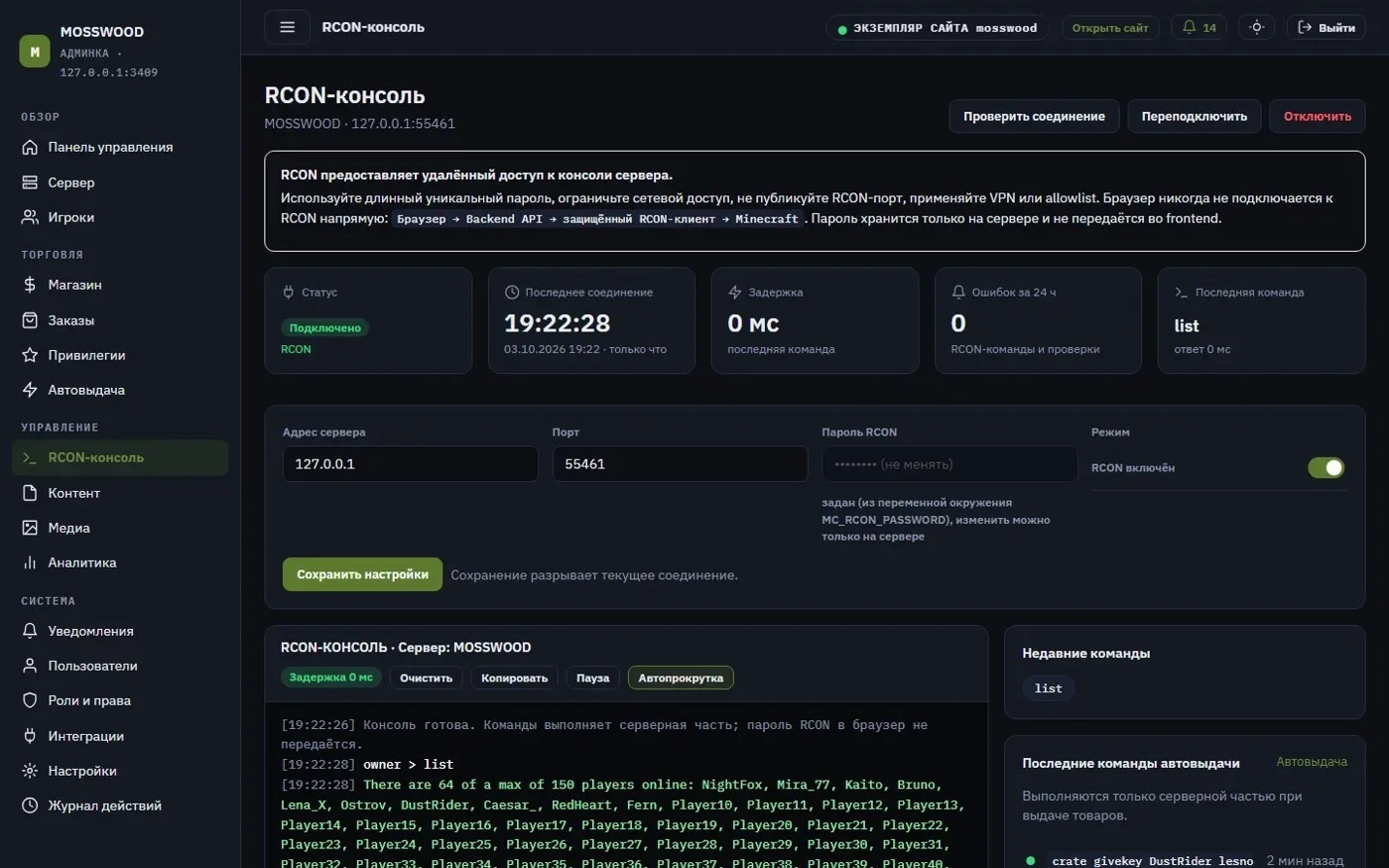Click the Привилегии star icon
The width and height of the screenshot is (1389, 868).
point(30,355)
